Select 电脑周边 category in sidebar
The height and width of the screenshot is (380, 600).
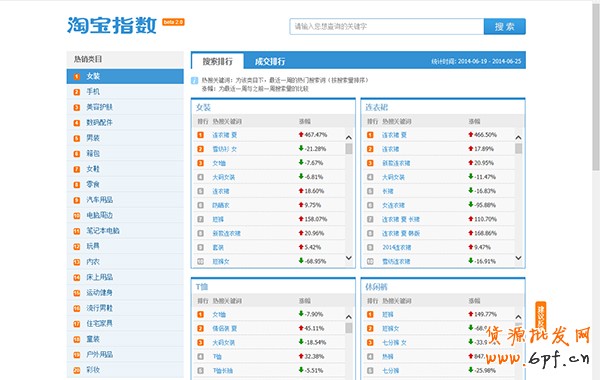125,215
